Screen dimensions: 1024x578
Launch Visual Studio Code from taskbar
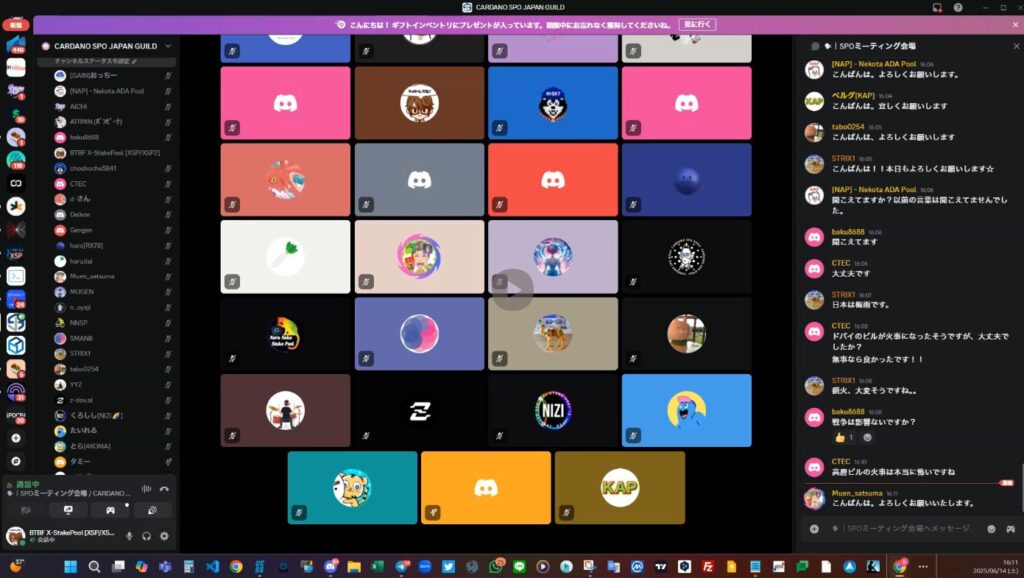point(212,566)
